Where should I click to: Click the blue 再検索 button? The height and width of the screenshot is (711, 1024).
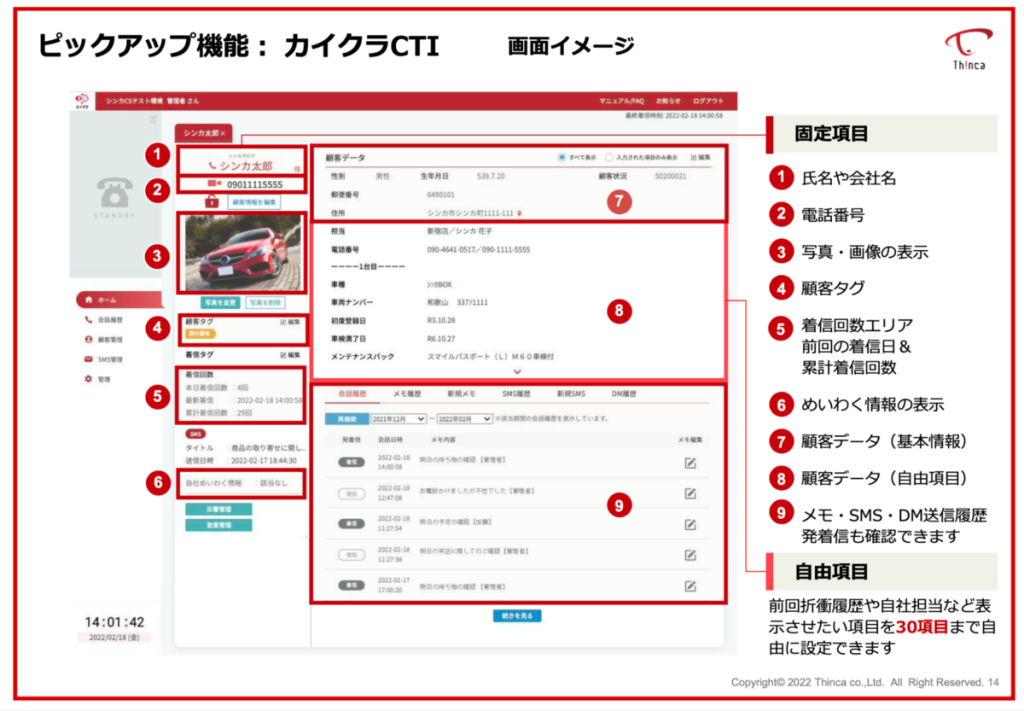point(346,419)
